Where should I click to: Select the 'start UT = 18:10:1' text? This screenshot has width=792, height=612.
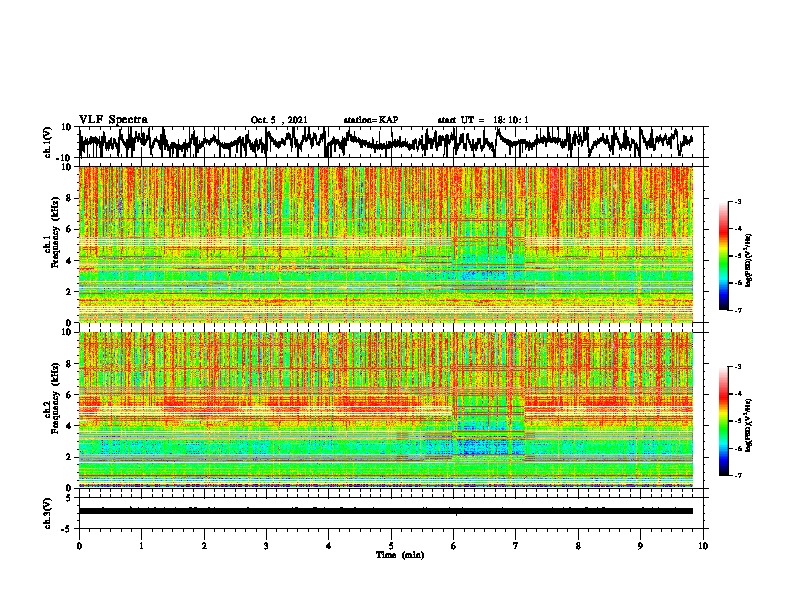point(483,120)
